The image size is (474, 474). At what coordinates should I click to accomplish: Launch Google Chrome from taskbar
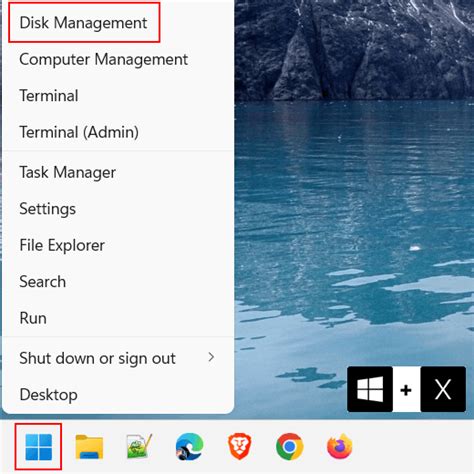click(x=289, y=447)
